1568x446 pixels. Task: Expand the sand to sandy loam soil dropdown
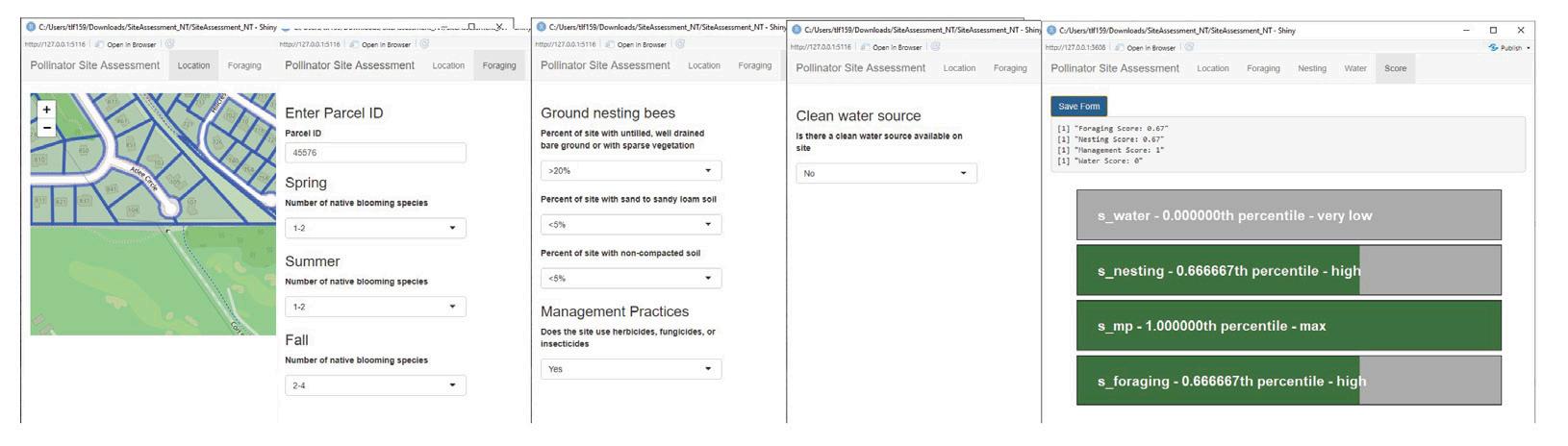click(x=631, y=225)
